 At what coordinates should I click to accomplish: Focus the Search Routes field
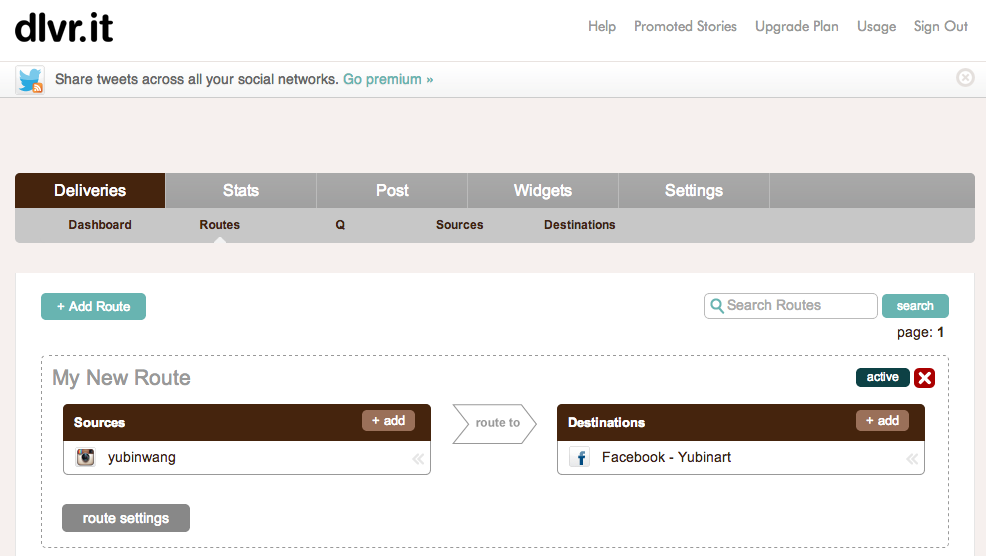click(x=790, y=306)
